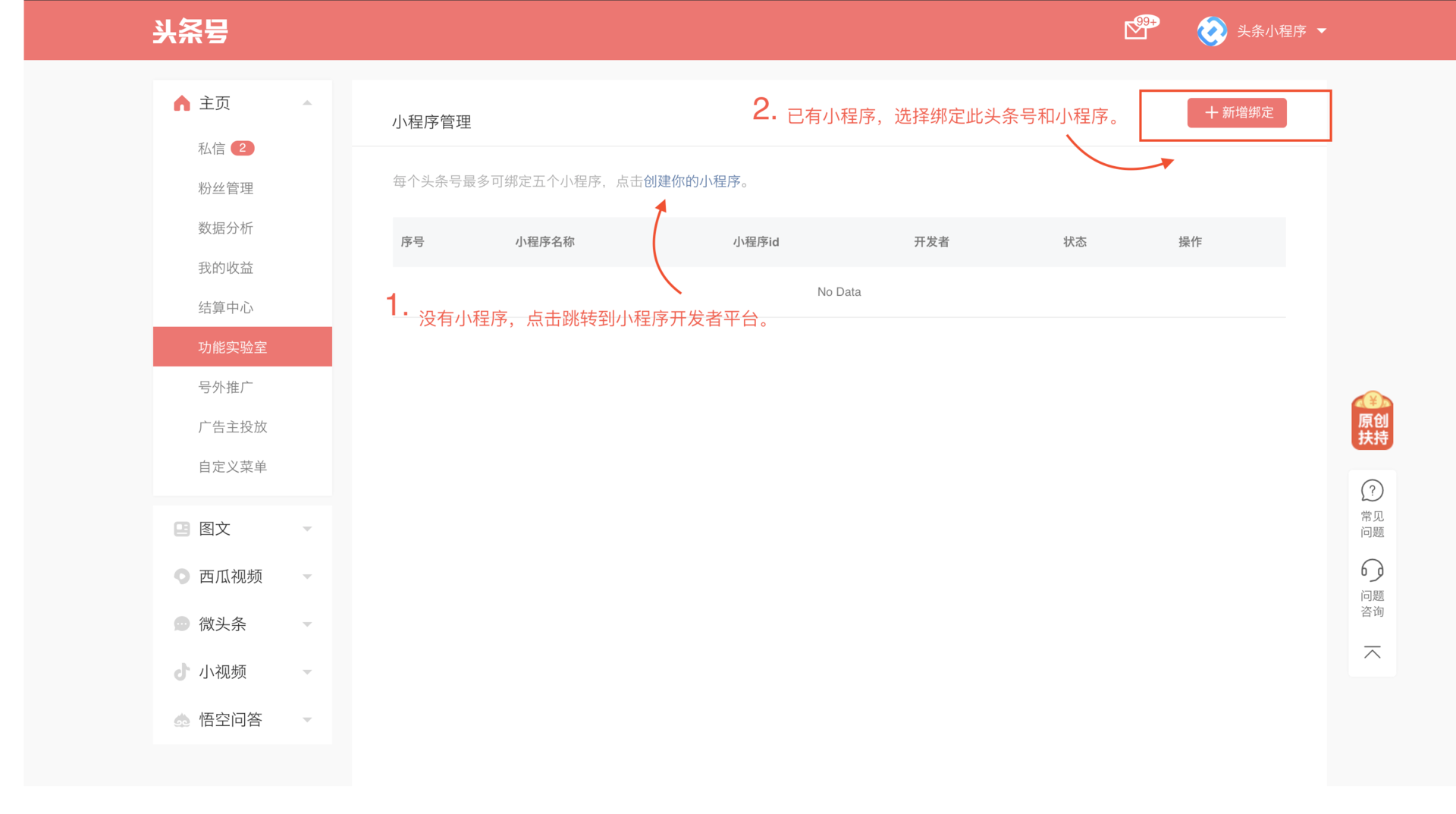Click the 微头条 chat bubble icon
The image size is (1456, 814).
(181, 624)
